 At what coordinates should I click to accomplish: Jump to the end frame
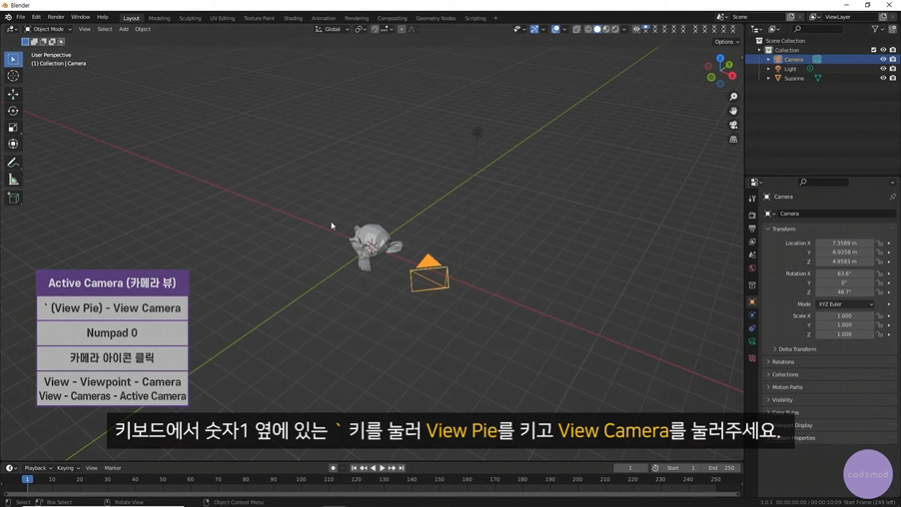402,468
